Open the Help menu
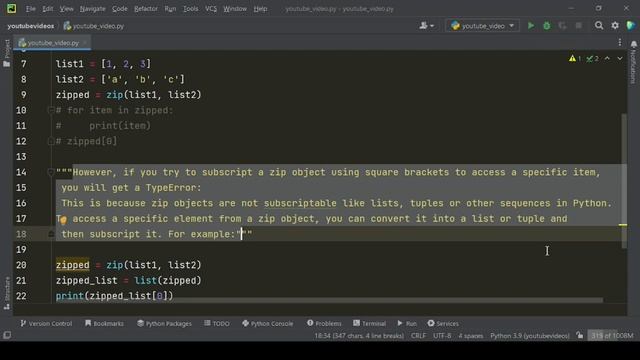Viewport: 640px width, 360px height. pos(260,9)
